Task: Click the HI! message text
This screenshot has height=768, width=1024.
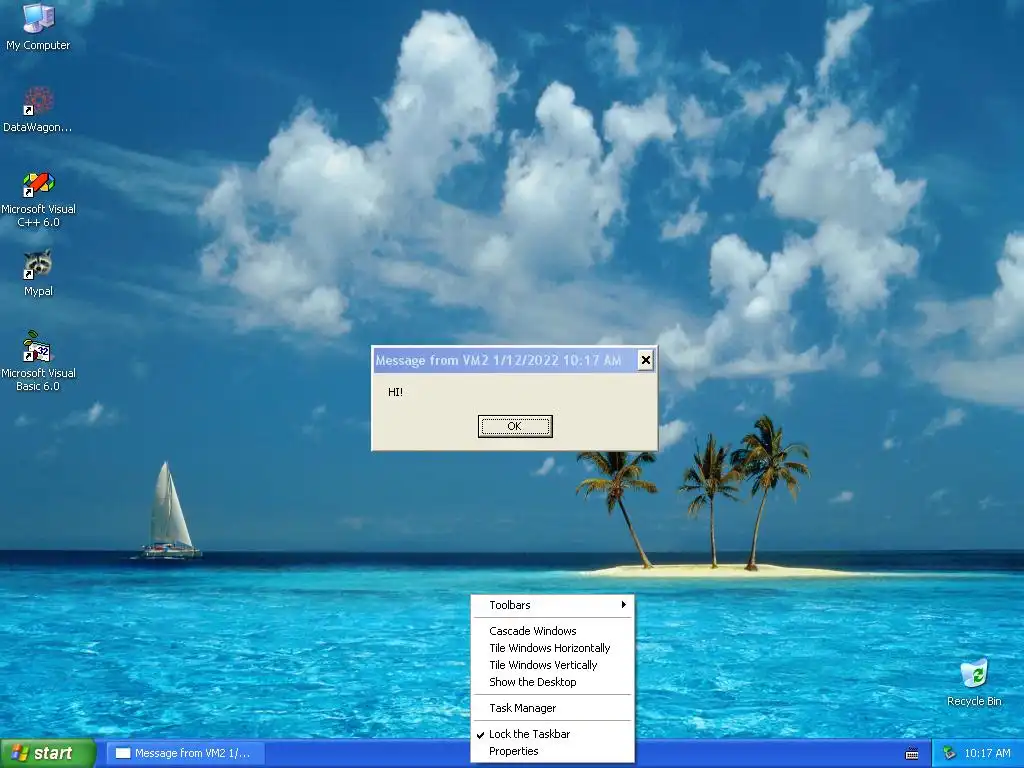Action: pyautogui.click(x=395, y=392)
